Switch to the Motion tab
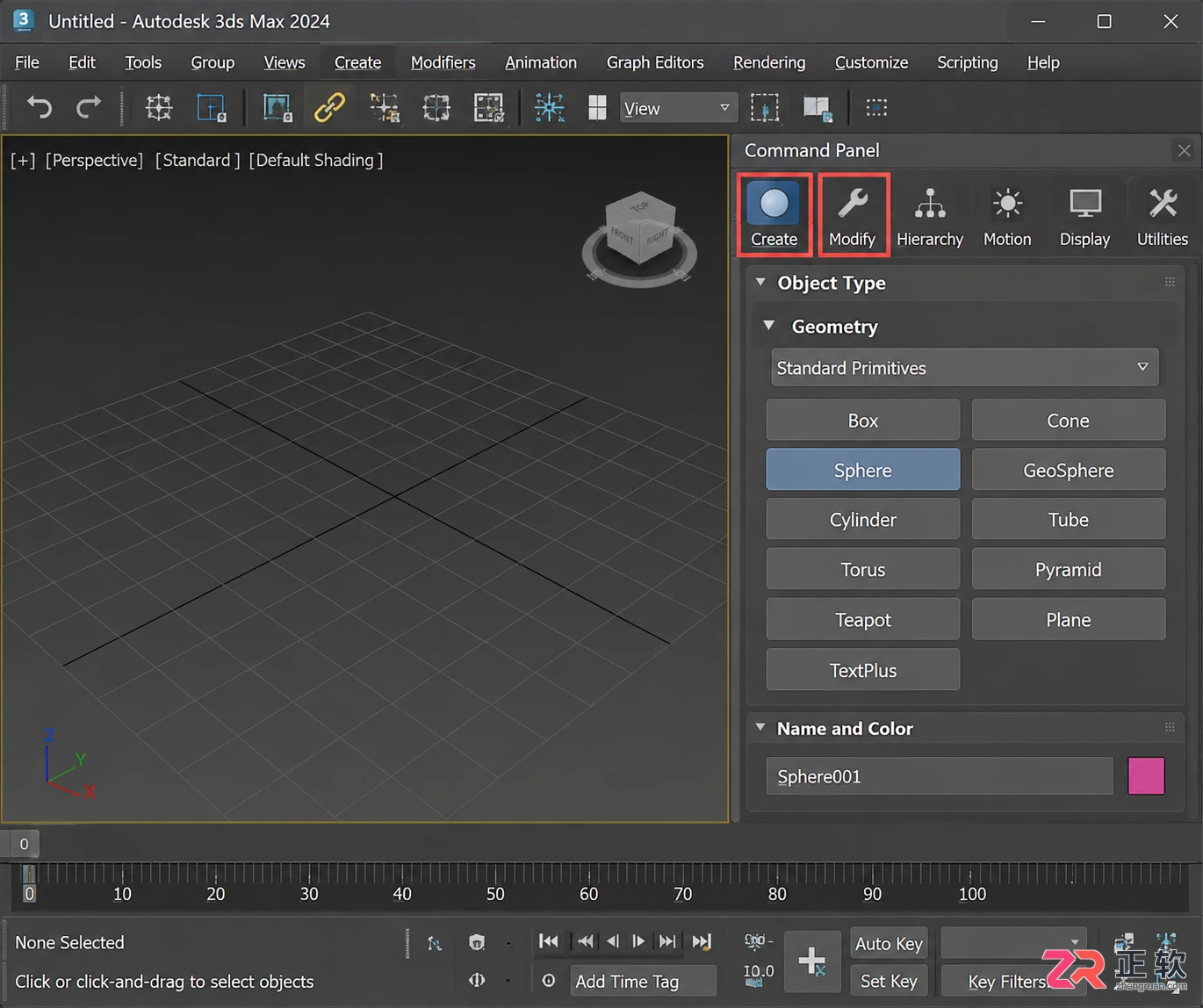Image resolution: width=1203 pixels, height=1008 pixels. coord(1007,215)
